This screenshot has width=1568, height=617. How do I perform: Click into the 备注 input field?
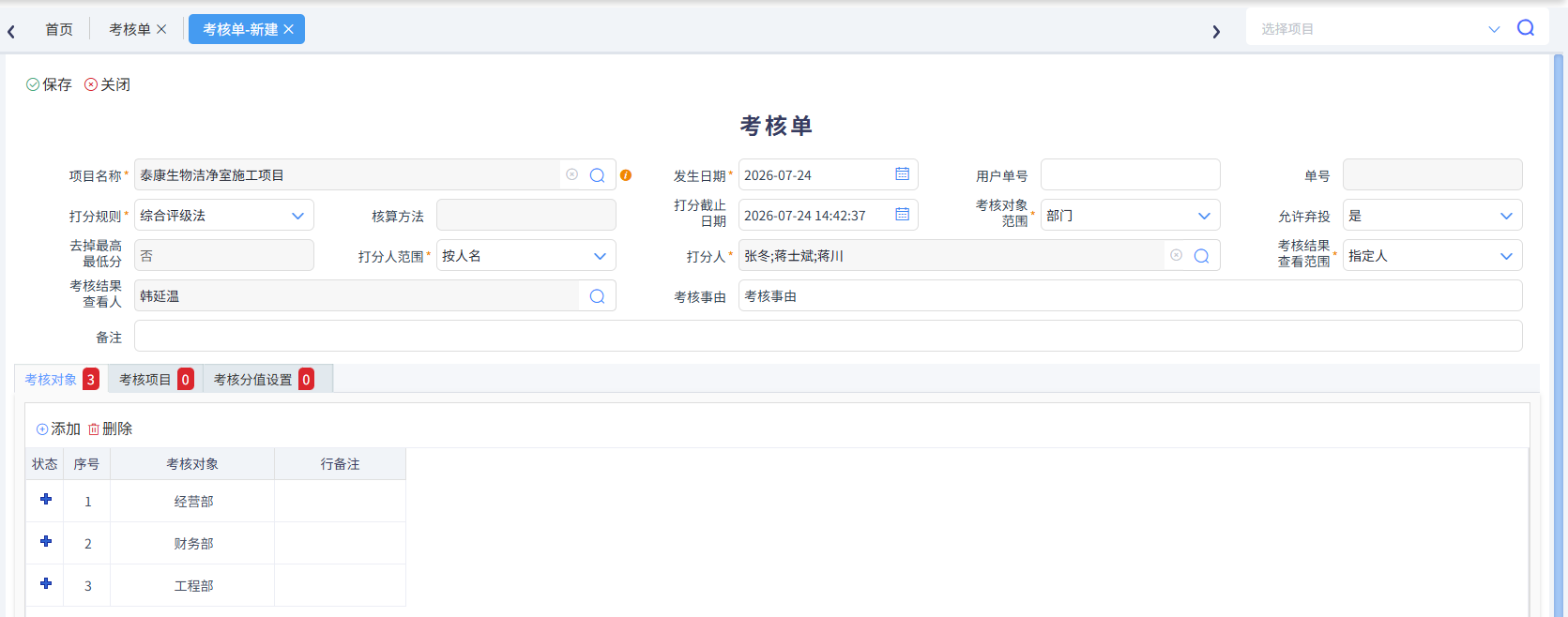click(828, 336)
